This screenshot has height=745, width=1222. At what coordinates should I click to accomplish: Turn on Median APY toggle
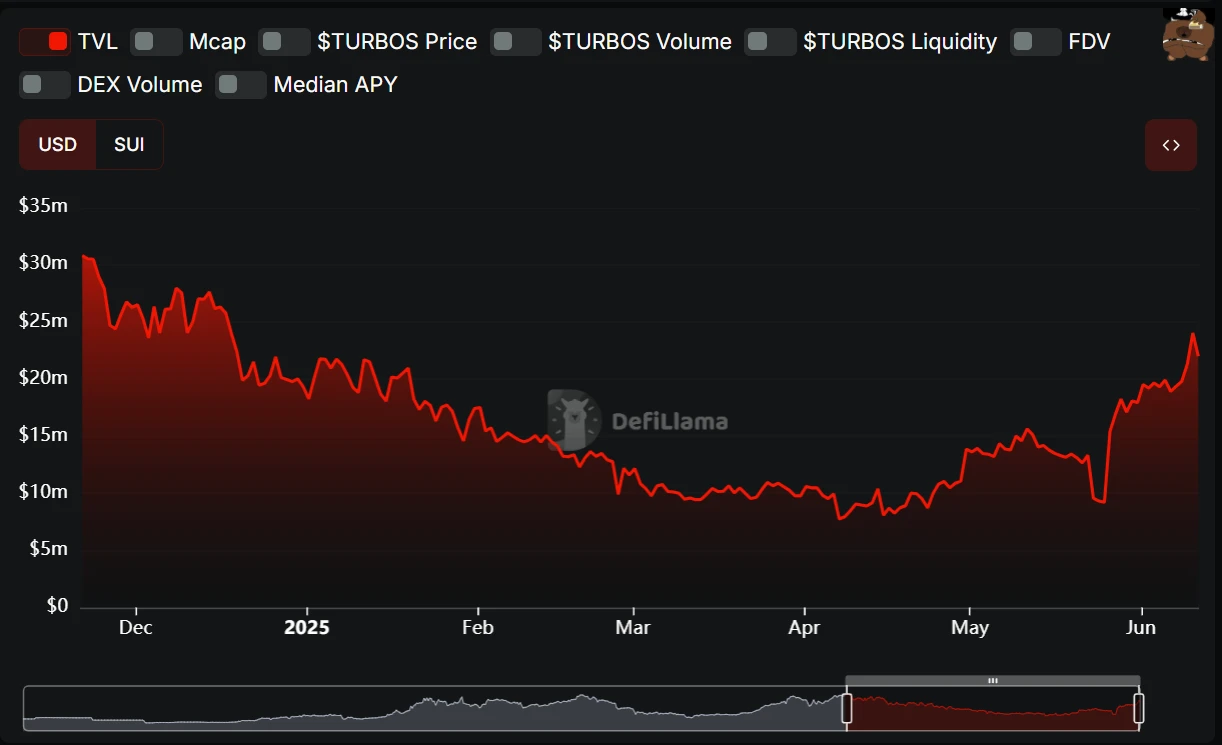241,85
